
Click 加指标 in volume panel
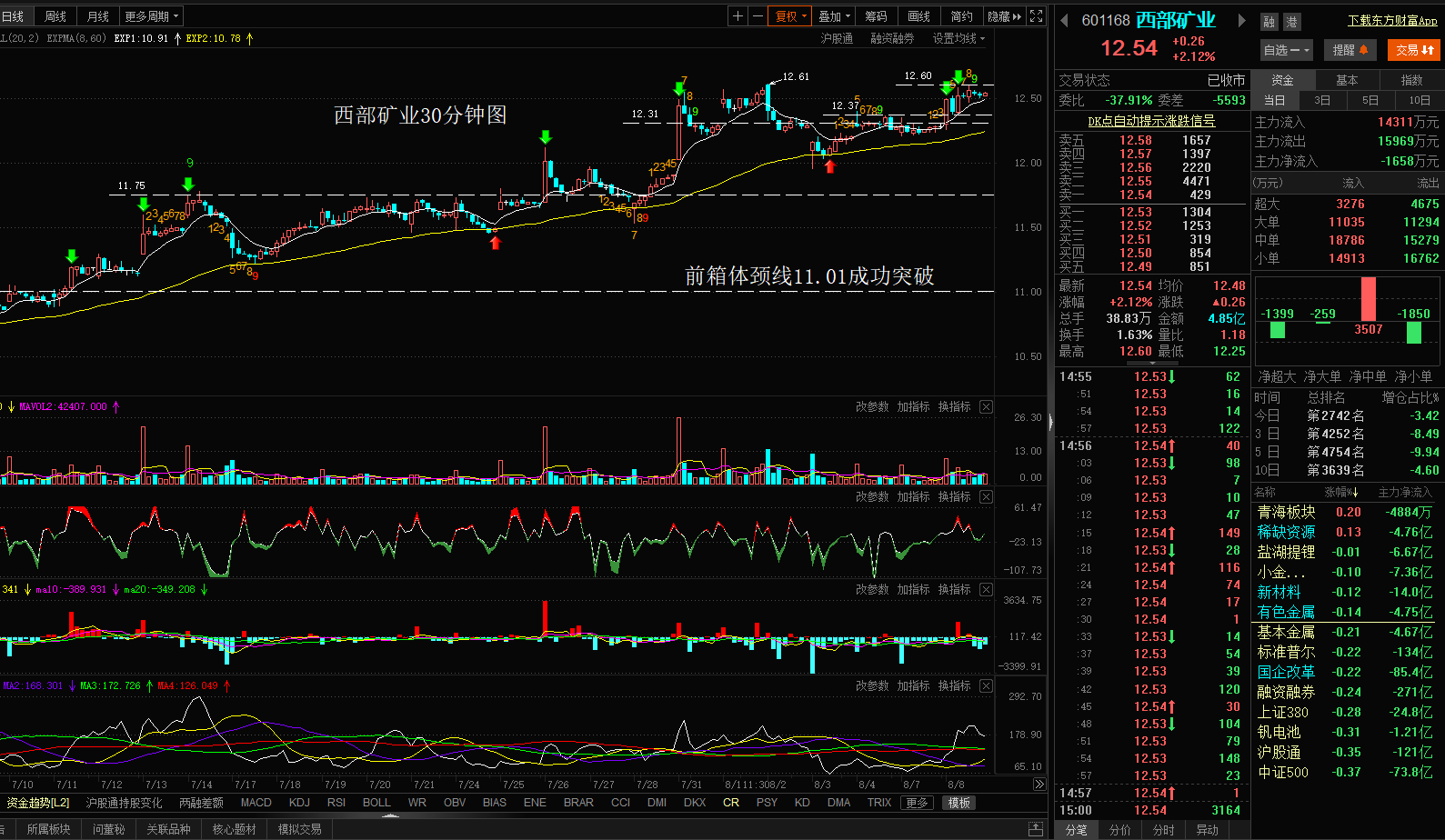tap(913, 406)
